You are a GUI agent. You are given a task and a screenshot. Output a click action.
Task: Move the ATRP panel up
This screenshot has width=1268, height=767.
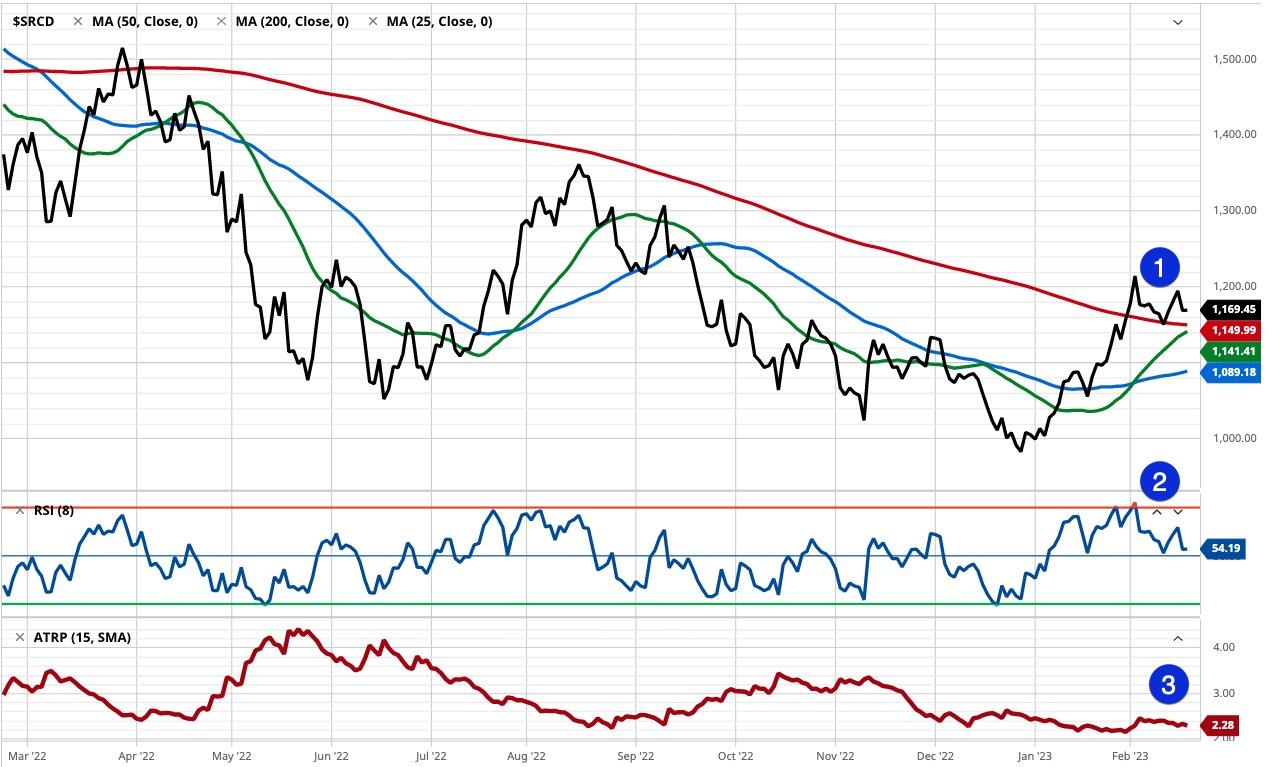coord(1178,638)
